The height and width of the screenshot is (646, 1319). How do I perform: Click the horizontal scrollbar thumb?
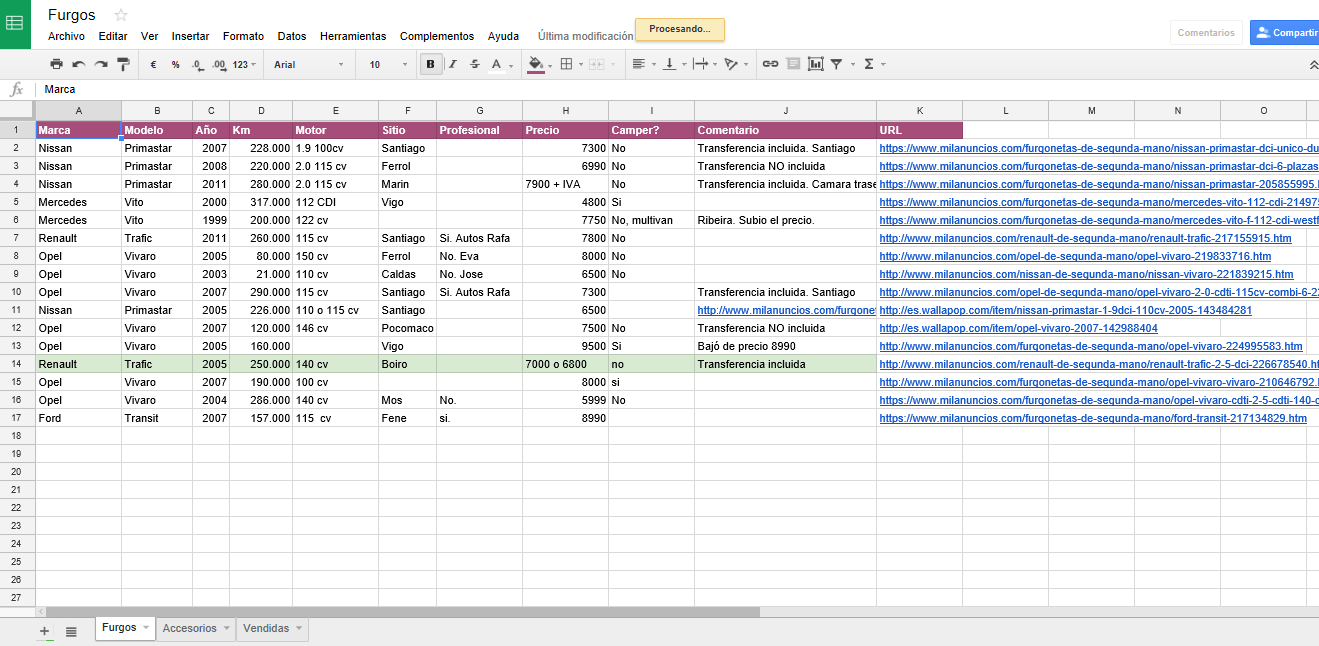point(403,612)
